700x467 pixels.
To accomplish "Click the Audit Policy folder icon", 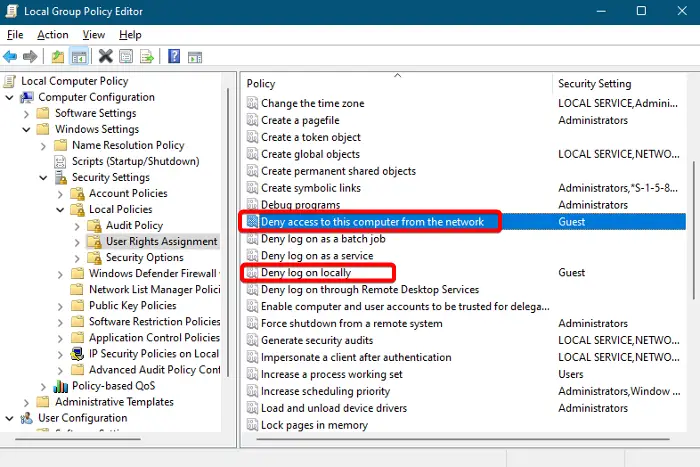I will coord(94,225).
